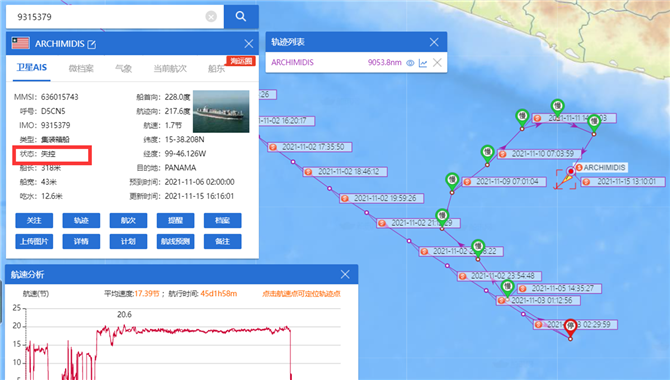
Task: Clear the search field with the X icon
Action: tap(211, 17)
